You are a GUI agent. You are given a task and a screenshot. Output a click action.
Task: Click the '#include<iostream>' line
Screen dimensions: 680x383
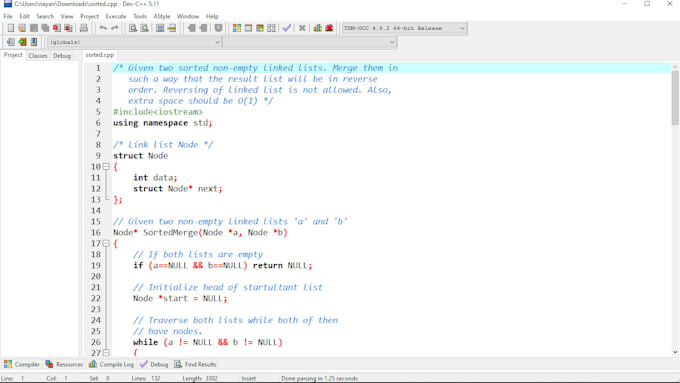click(158, 112)
